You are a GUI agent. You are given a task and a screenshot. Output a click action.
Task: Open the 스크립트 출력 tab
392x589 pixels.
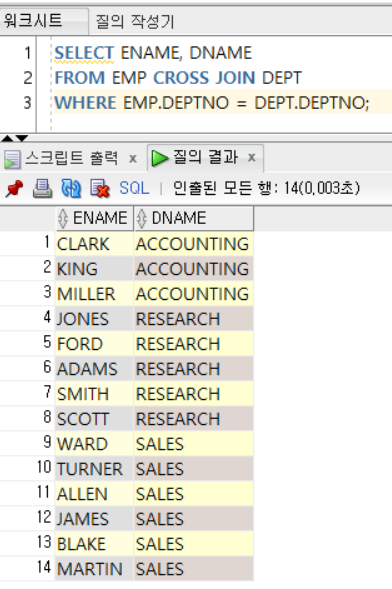point(71,158)
